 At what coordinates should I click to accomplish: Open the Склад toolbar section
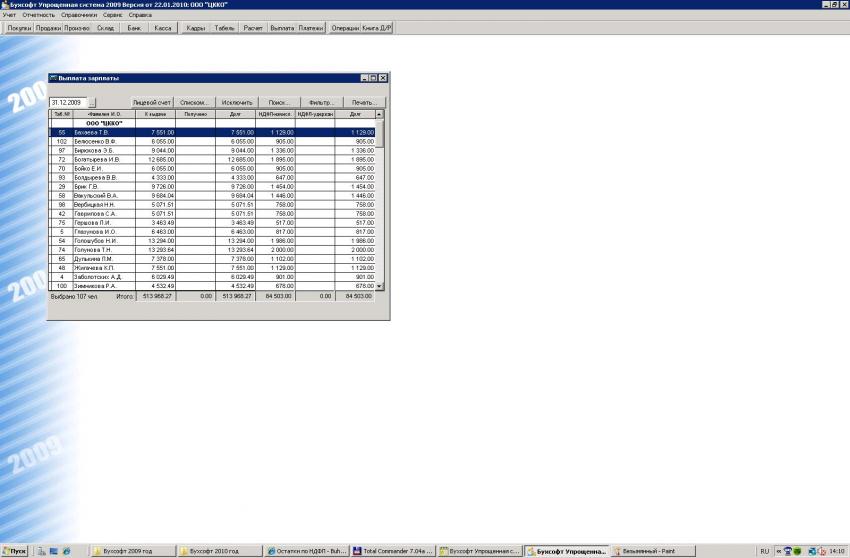point(105,28)
